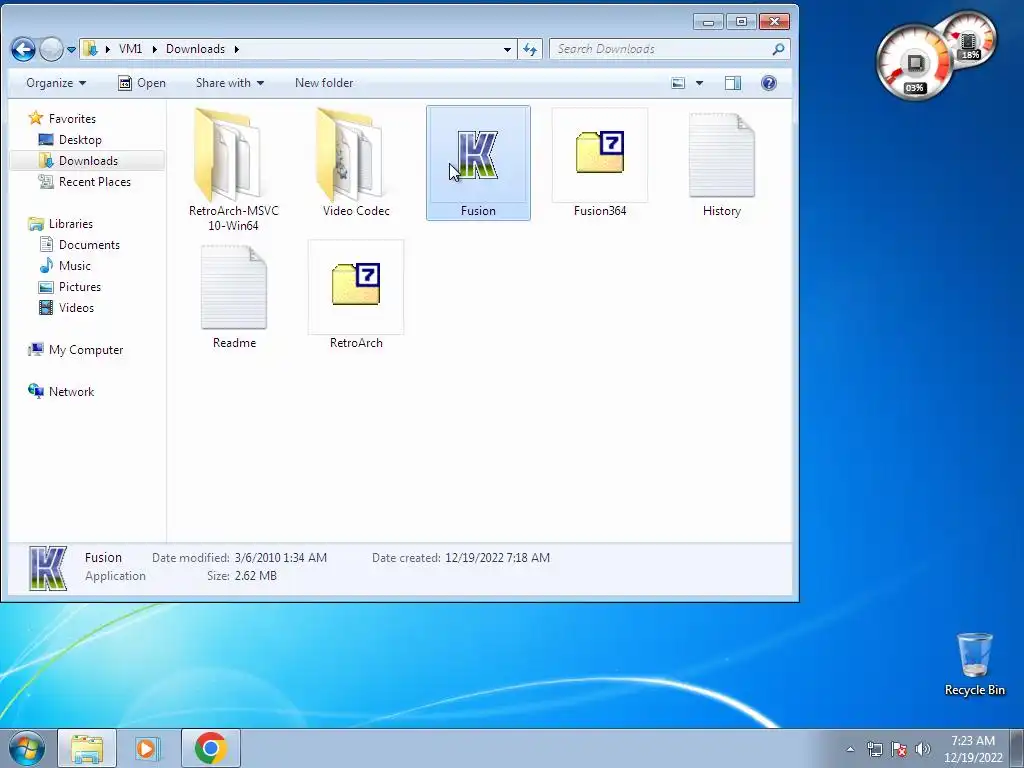Click the Change your view icon

tap(679, 83)
